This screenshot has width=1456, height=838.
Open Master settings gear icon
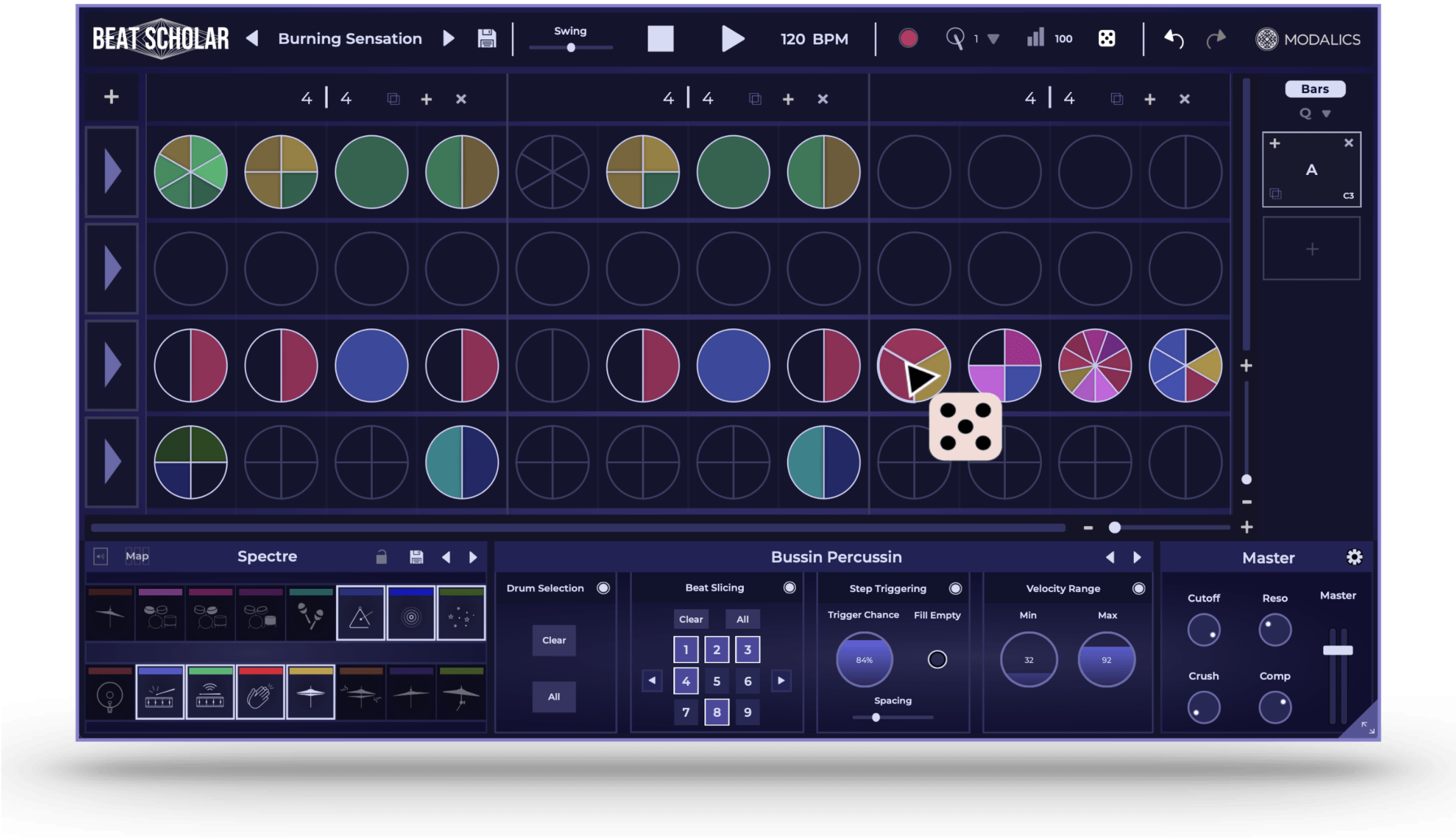(x=1354, y=557)
